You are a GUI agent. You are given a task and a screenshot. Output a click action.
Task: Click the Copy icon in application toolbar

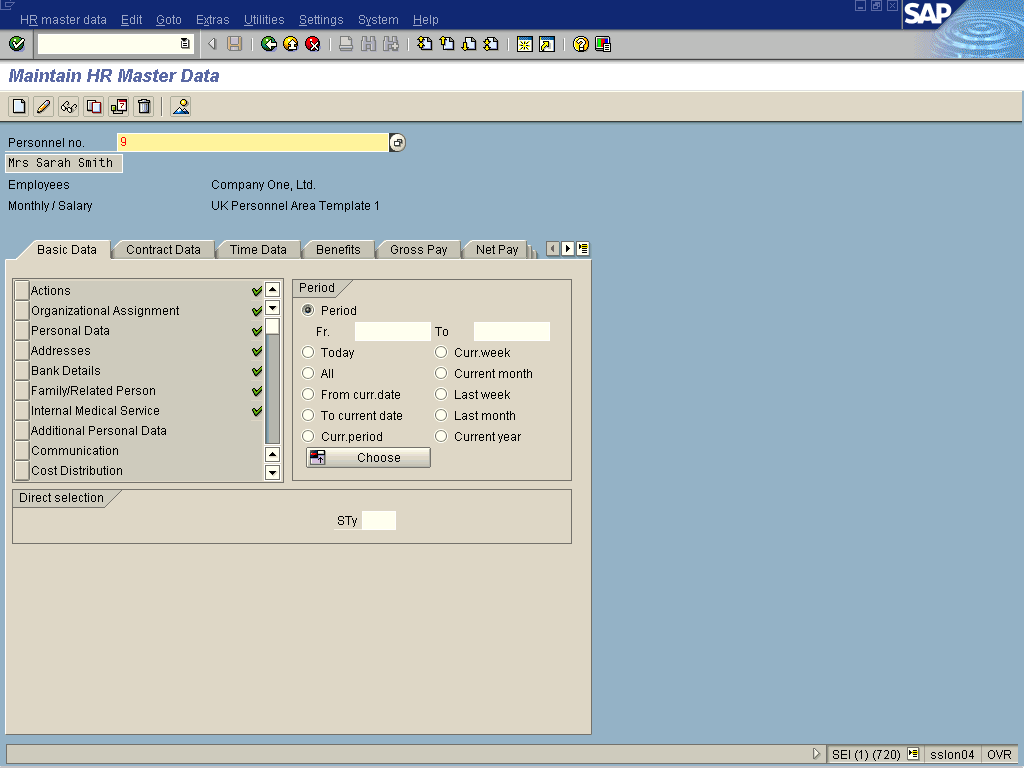pos(94,106)
